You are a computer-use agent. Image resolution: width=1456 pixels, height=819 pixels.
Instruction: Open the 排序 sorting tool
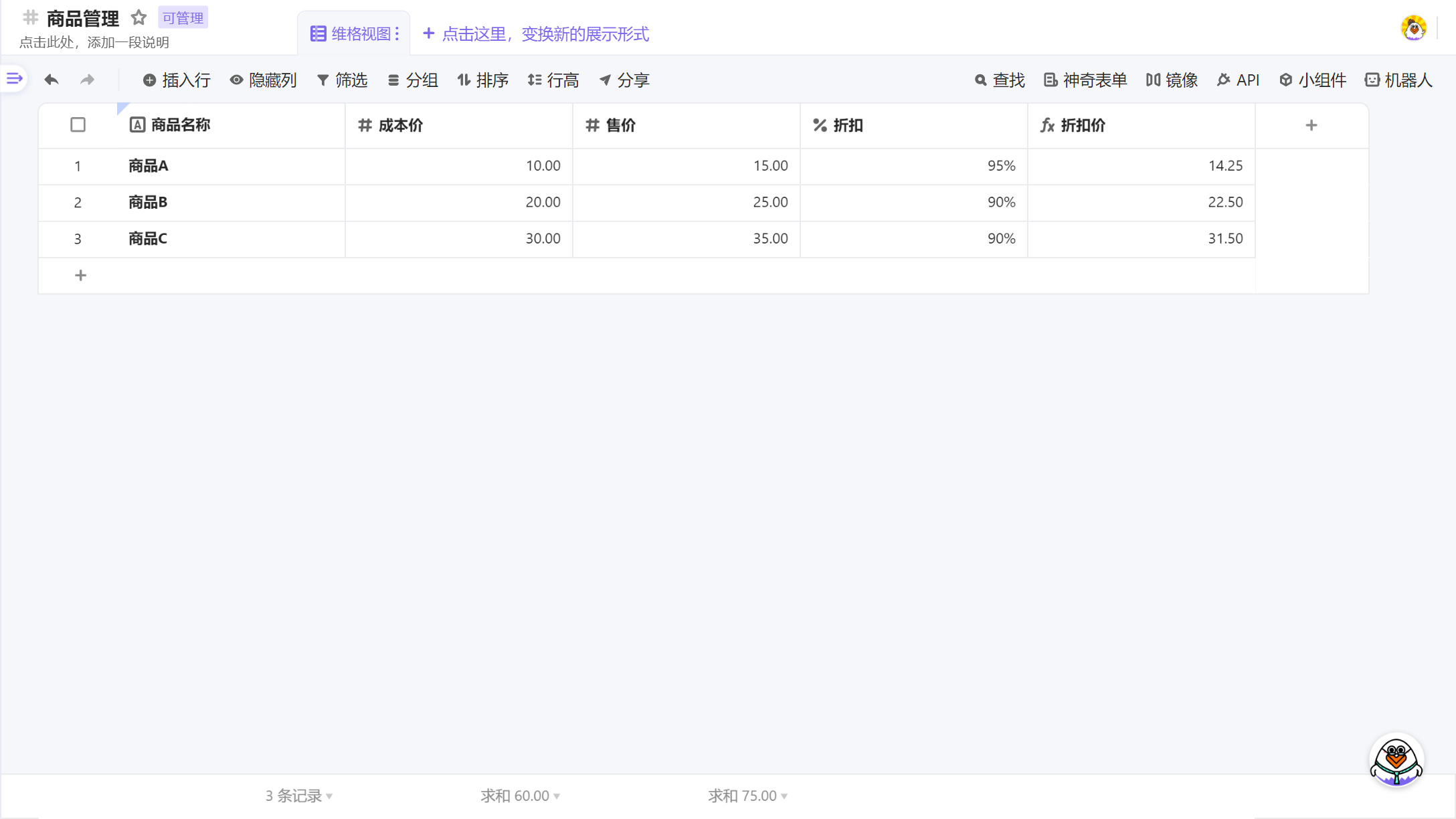click(483, 80)
